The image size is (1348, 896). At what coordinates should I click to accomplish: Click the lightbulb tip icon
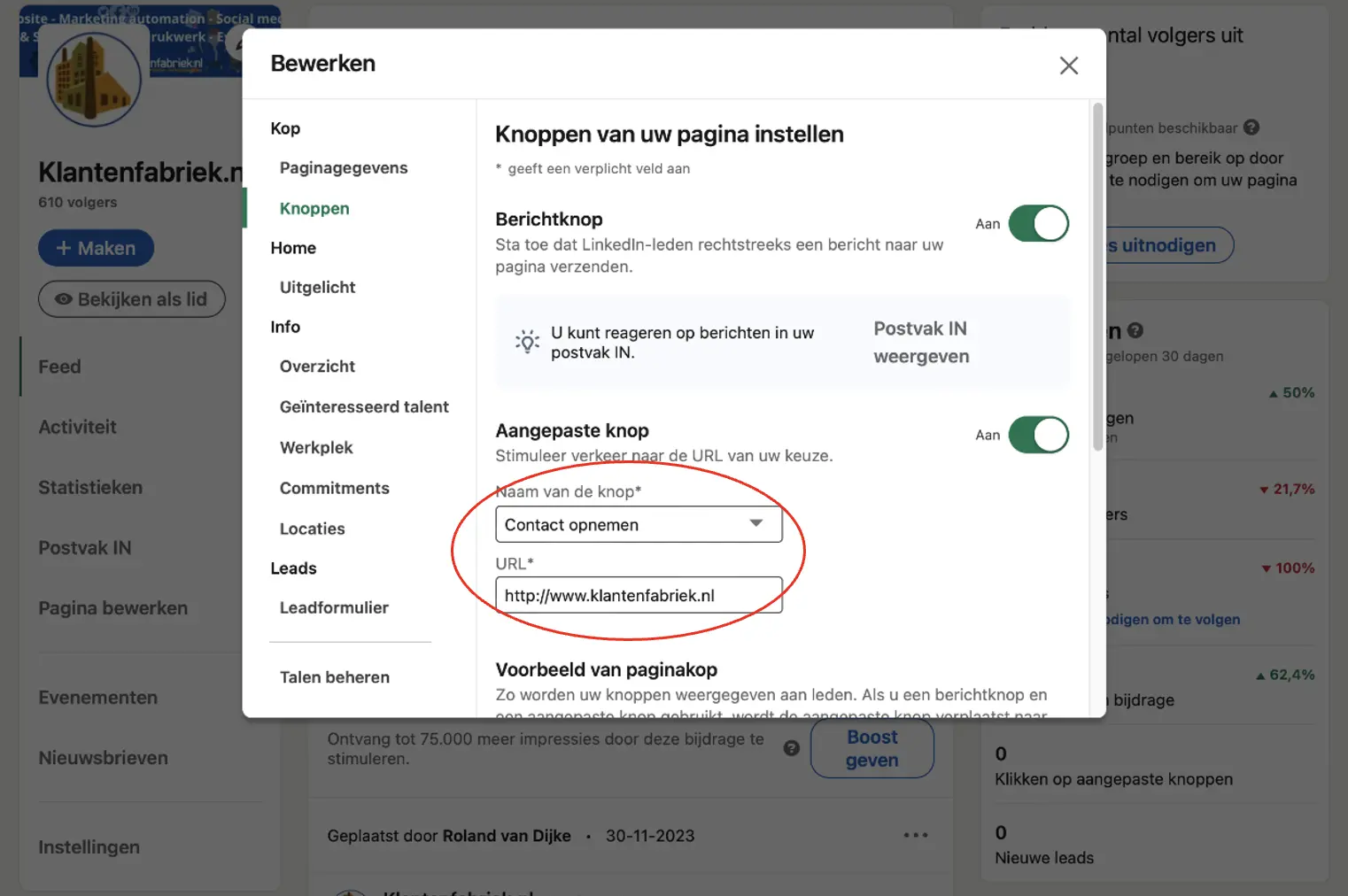527,342
